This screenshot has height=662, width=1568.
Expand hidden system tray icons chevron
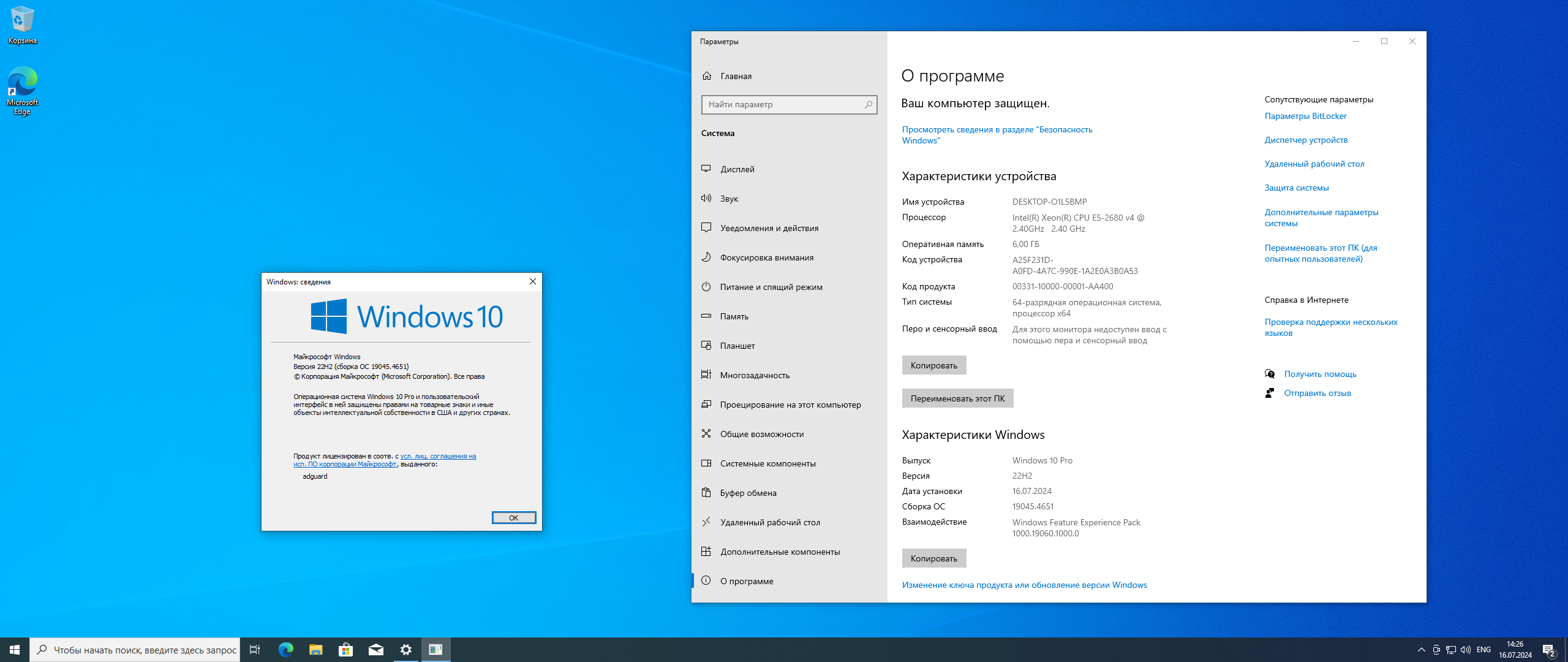[1421, 650]
